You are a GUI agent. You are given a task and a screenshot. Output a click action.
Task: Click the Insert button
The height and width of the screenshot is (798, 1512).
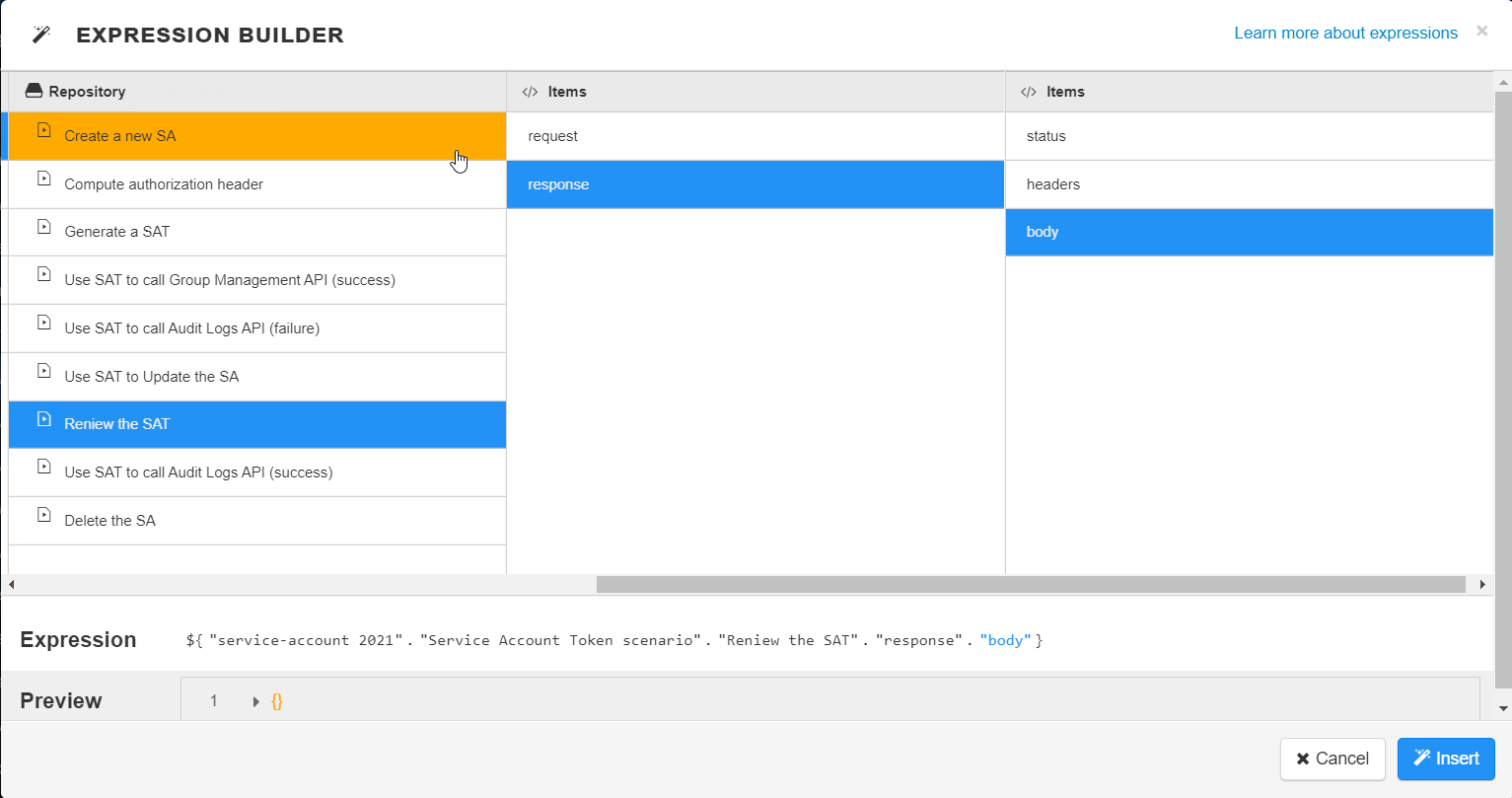point(1446,759)
